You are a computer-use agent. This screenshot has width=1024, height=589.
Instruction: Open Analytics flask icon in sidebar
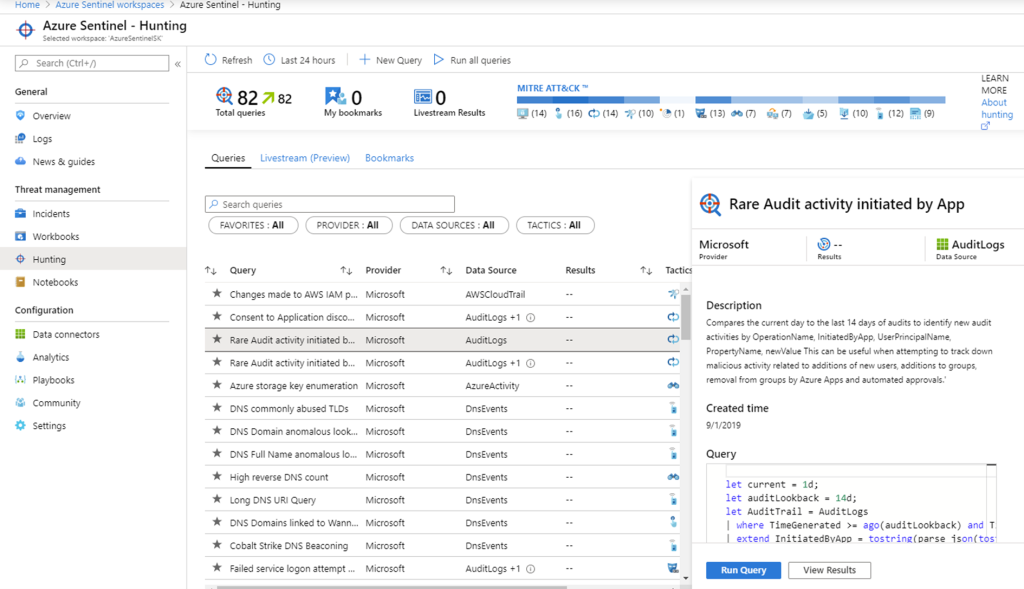(x=20, y=357)
